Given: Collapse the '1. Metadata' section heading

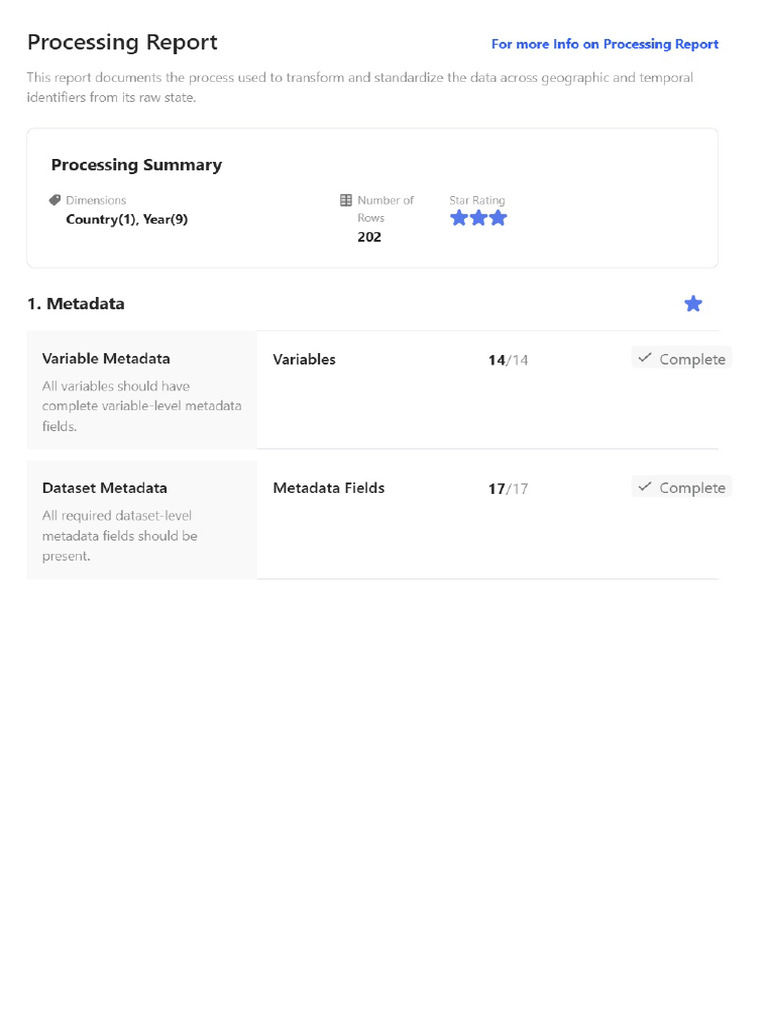Looking at the screenshot, I should [x=76, y=304].
